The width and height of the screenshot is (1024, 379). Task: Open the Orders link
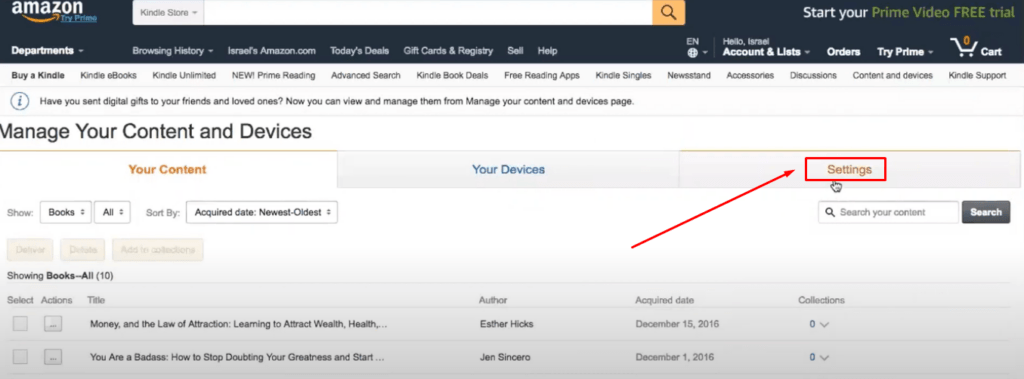tap(843, 52)
